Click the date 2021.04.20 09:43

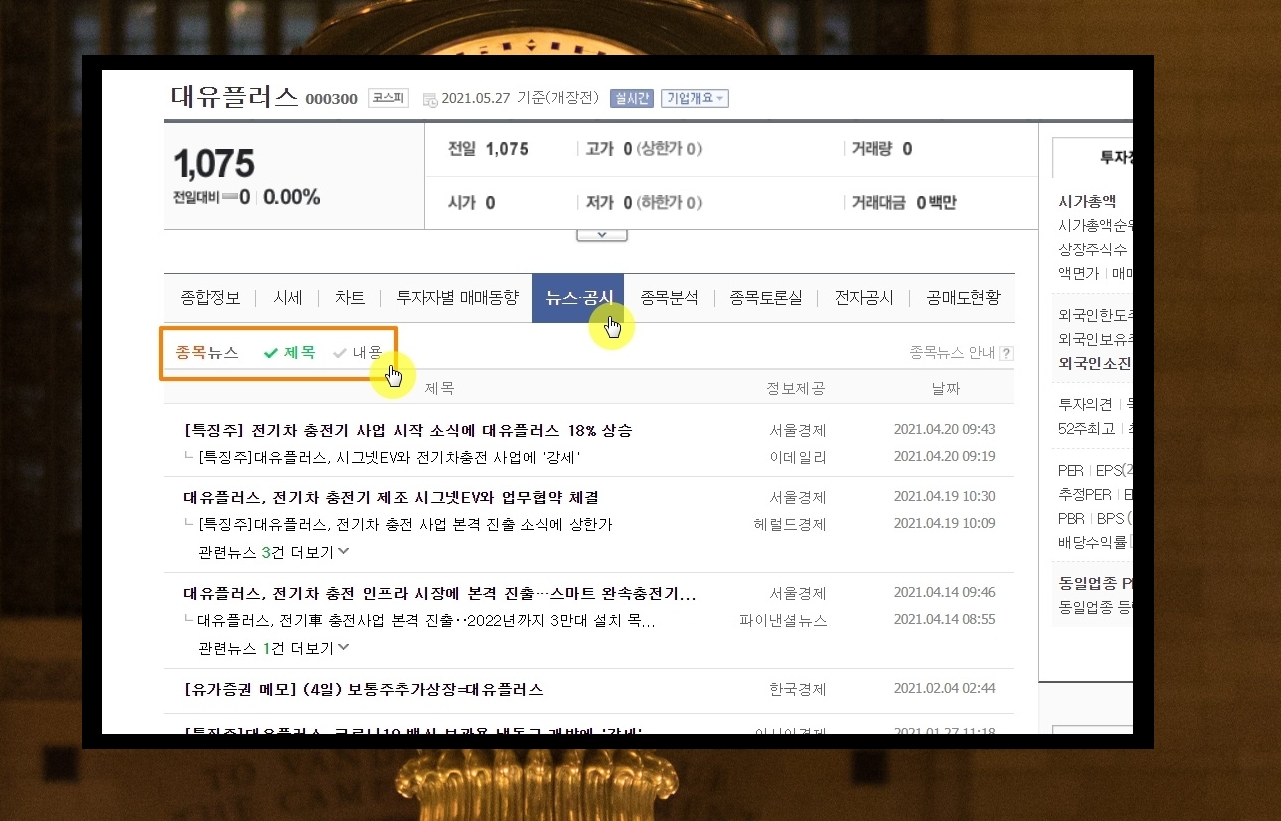pyautogui.click(x=944, y=430)
